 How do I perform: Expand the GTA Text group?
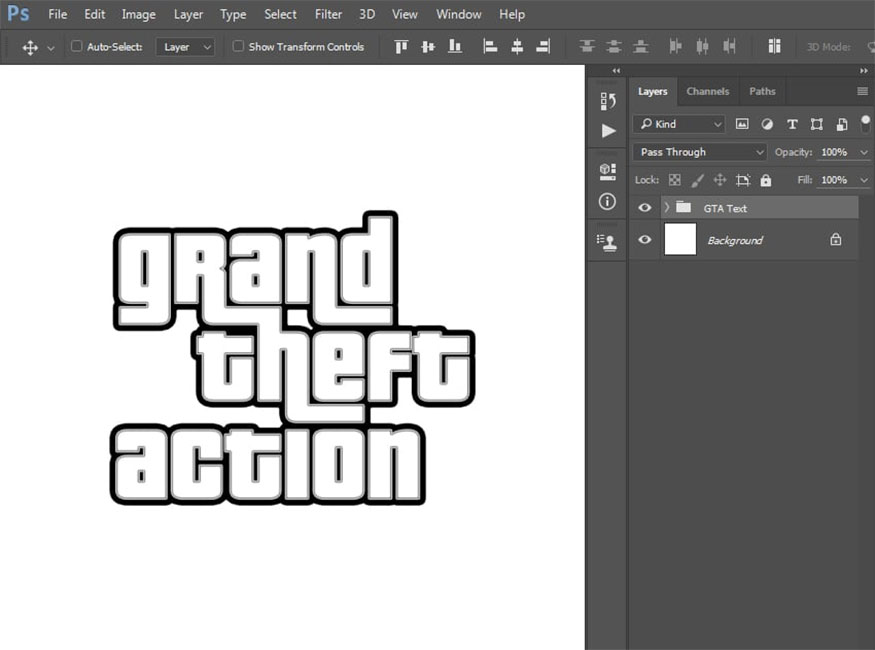pyautogui.click(x=666, y=208)
